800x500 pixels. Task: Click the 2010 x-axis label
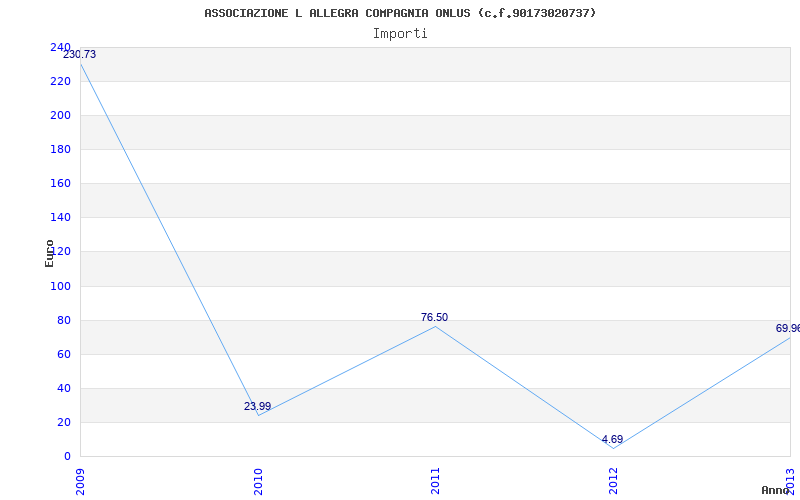[258, 482]
